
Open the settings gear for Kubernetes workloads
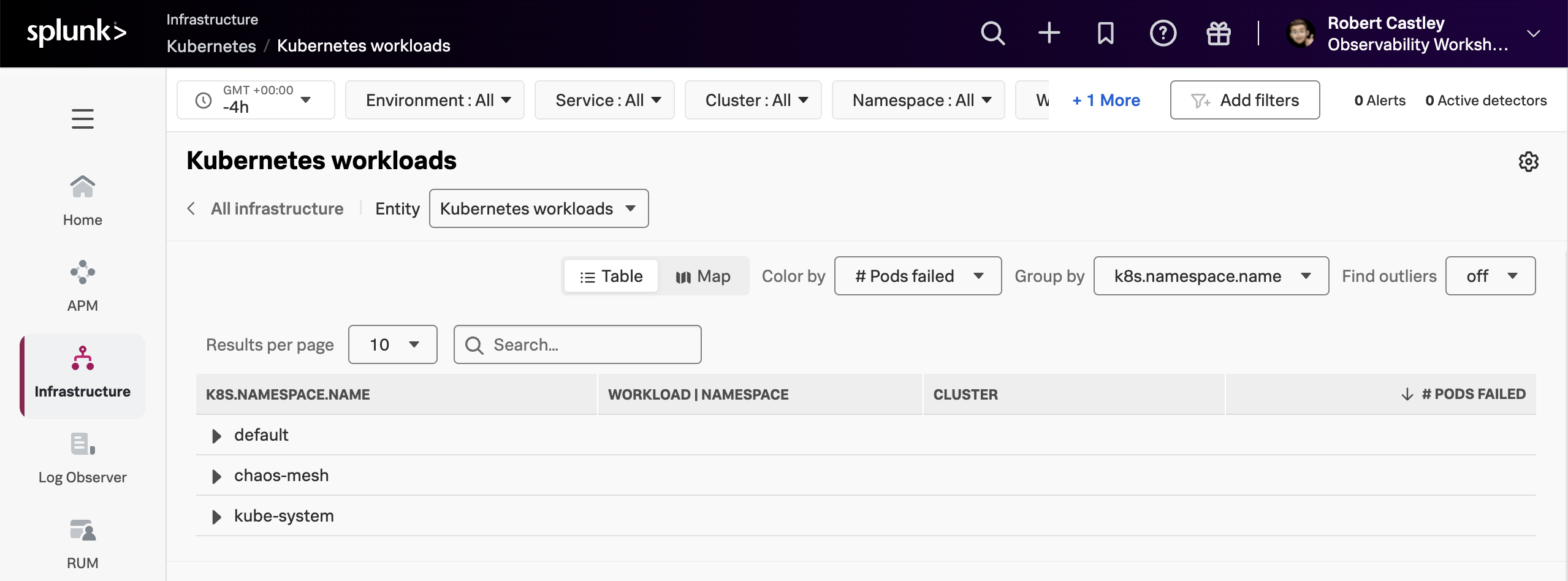1528,162
